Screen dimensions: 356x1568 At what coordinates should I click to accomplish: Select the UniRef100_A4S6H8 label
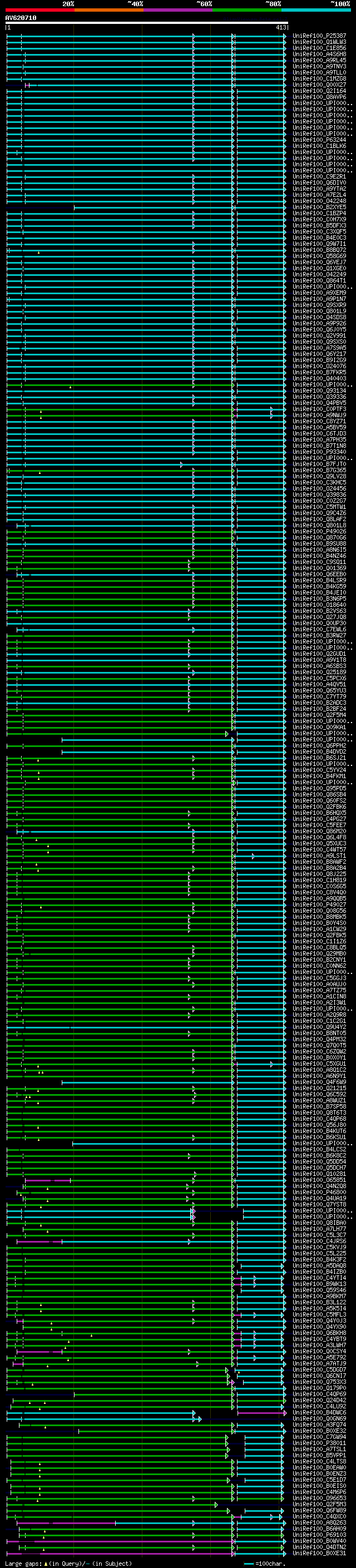click(319, 54)
